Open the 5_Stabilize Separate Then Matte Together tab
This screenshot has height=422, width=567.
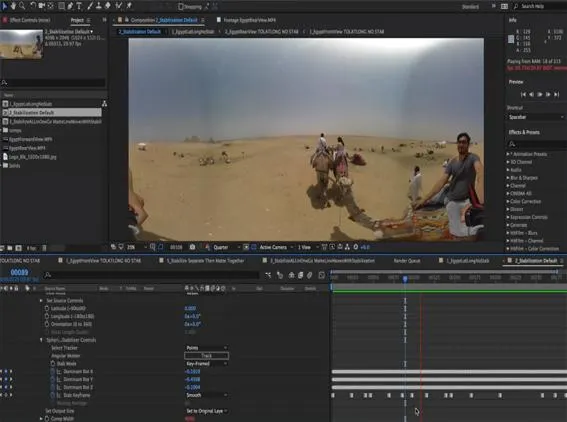tap(205, 261)
